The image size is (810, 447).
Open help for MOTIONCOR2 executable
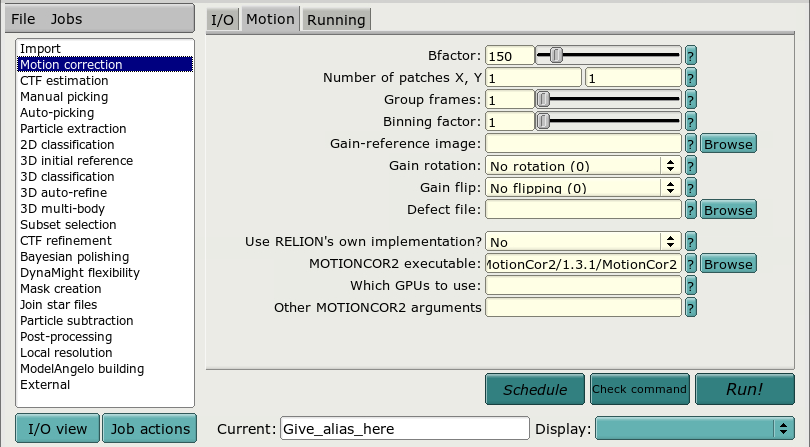(x=691, y=264)
